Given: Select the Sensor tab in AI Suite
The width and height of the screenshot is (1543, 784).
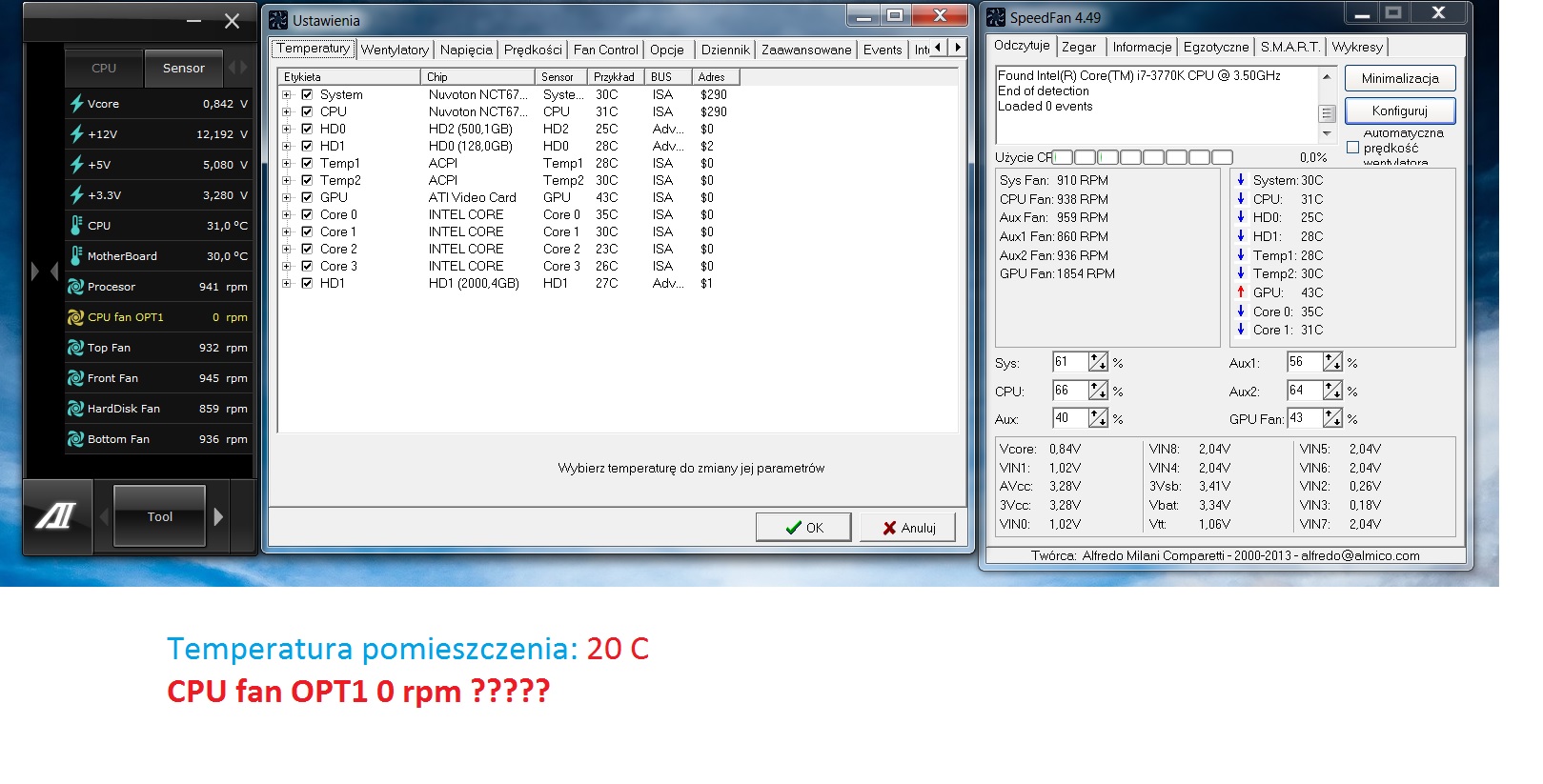Looking at the screenshot, I should tap(184, 68).
